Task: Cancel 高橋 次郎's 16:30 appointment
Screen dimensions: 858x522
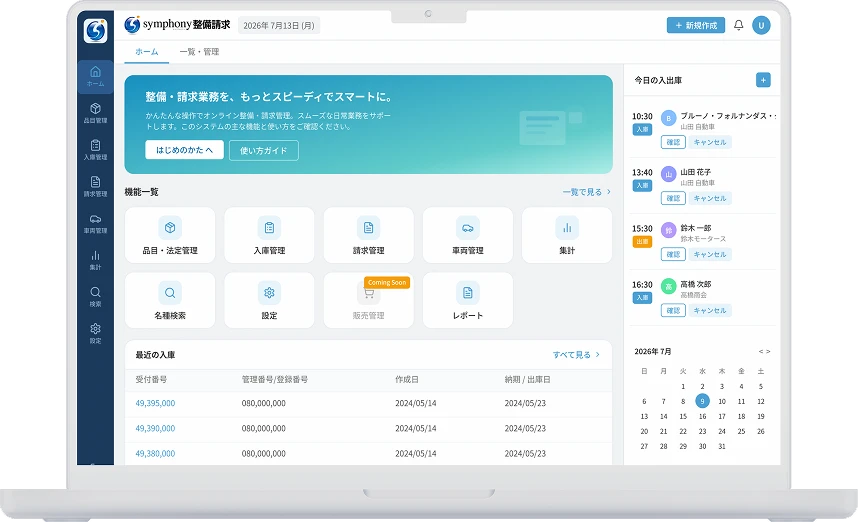Action: click(710, 310)
